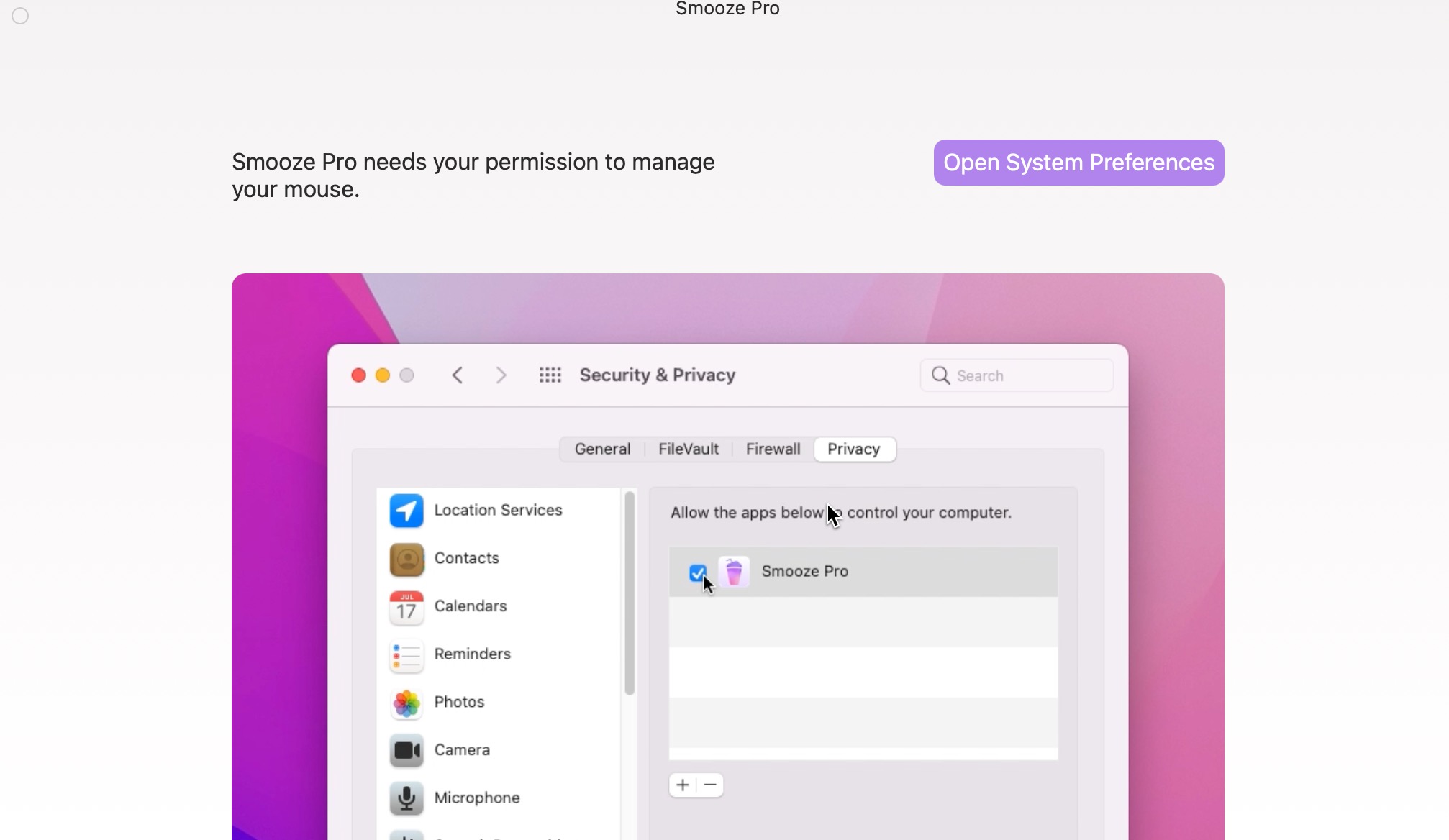The image size is (1449, 840).
Task: Click the Microphone icon in the sidebar
Action: pos(406,798)
